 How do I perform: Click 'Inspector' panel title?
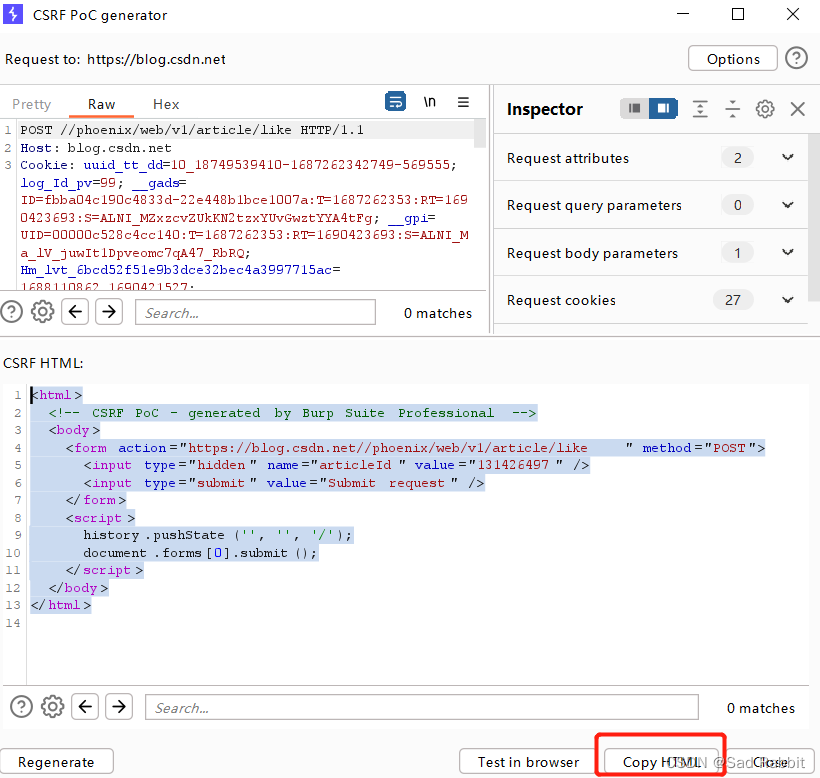click(544, 109)
